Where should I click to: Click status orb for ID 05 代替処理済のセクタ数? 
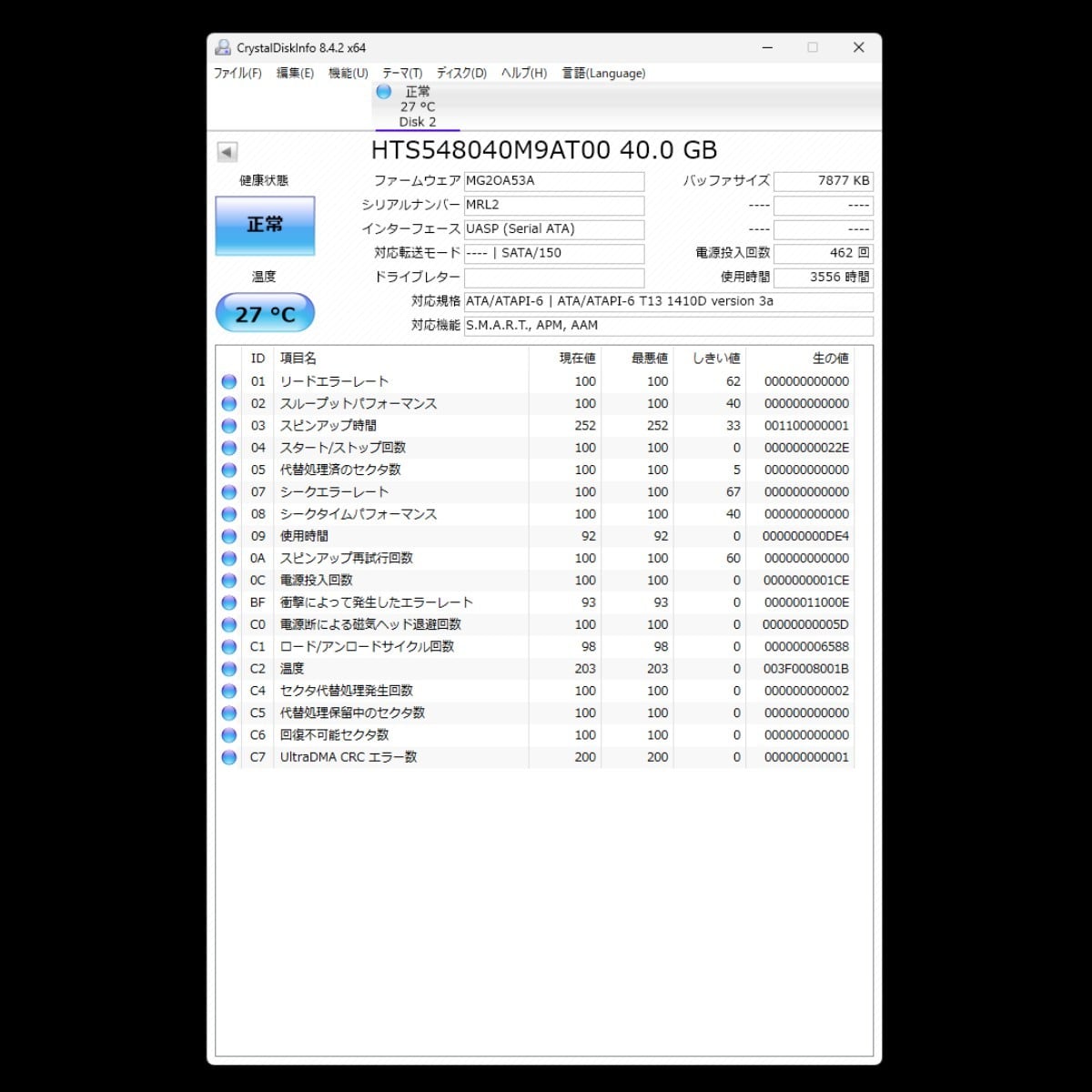tap(229, 470)
